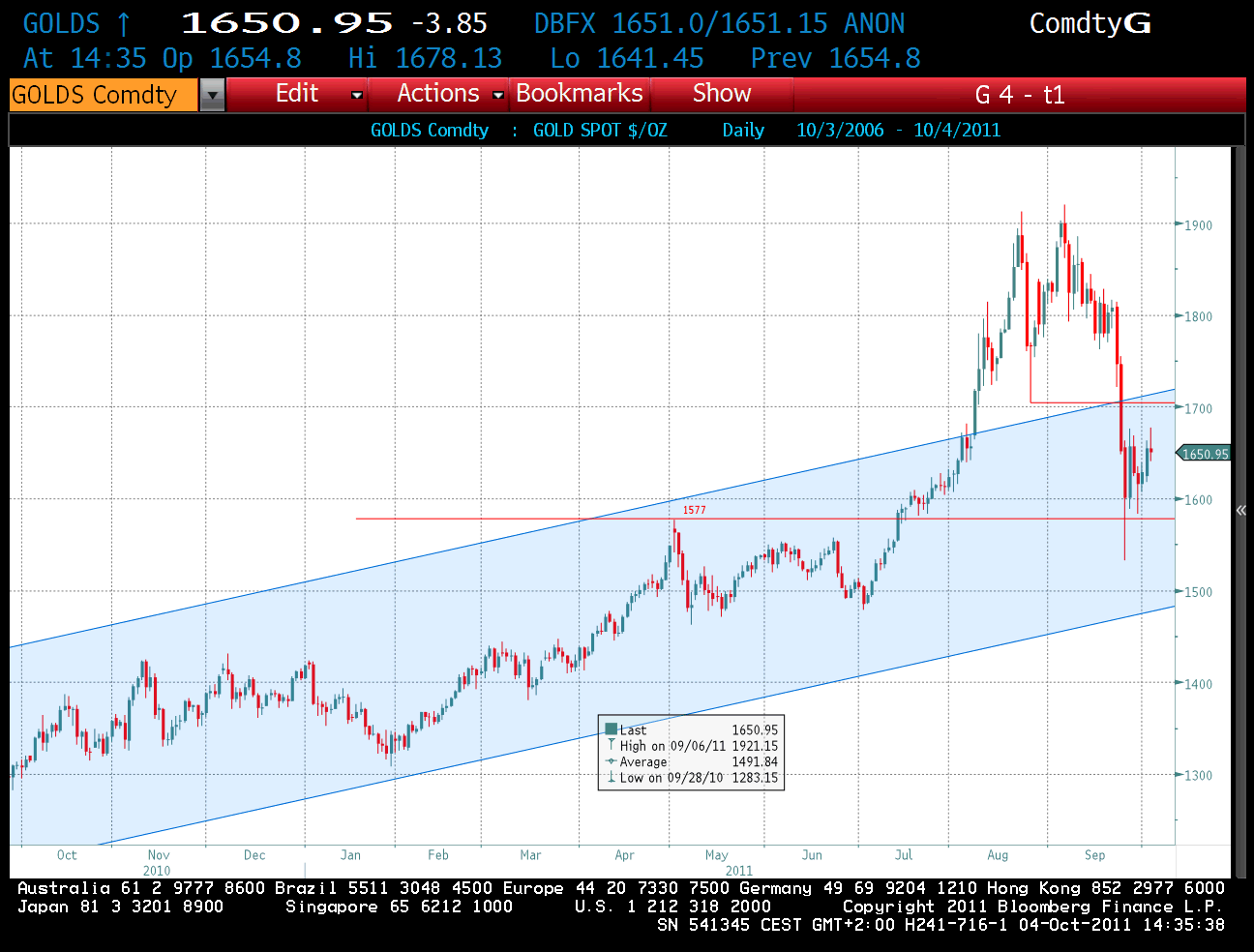1254x952 pixels.
Task: Click the 1900 price axis label
Action: click(1199, 225)
